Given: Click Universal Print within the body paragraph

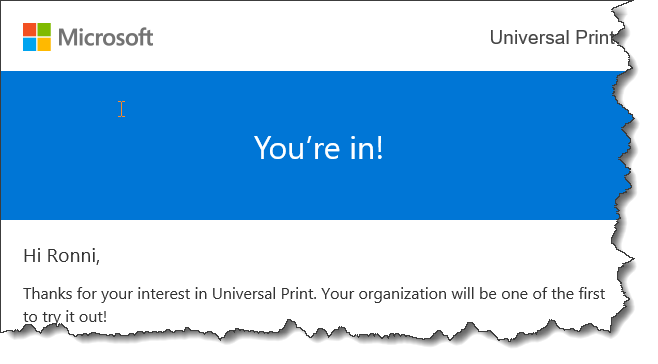Looking at the screenshot, I should tap(264, 293).
